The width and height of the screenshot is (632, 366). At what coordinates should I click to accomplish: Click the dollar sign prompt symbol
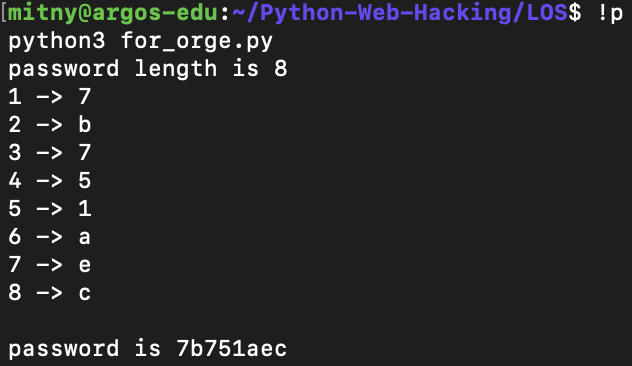pyautogui.click(x=575, y=12)
